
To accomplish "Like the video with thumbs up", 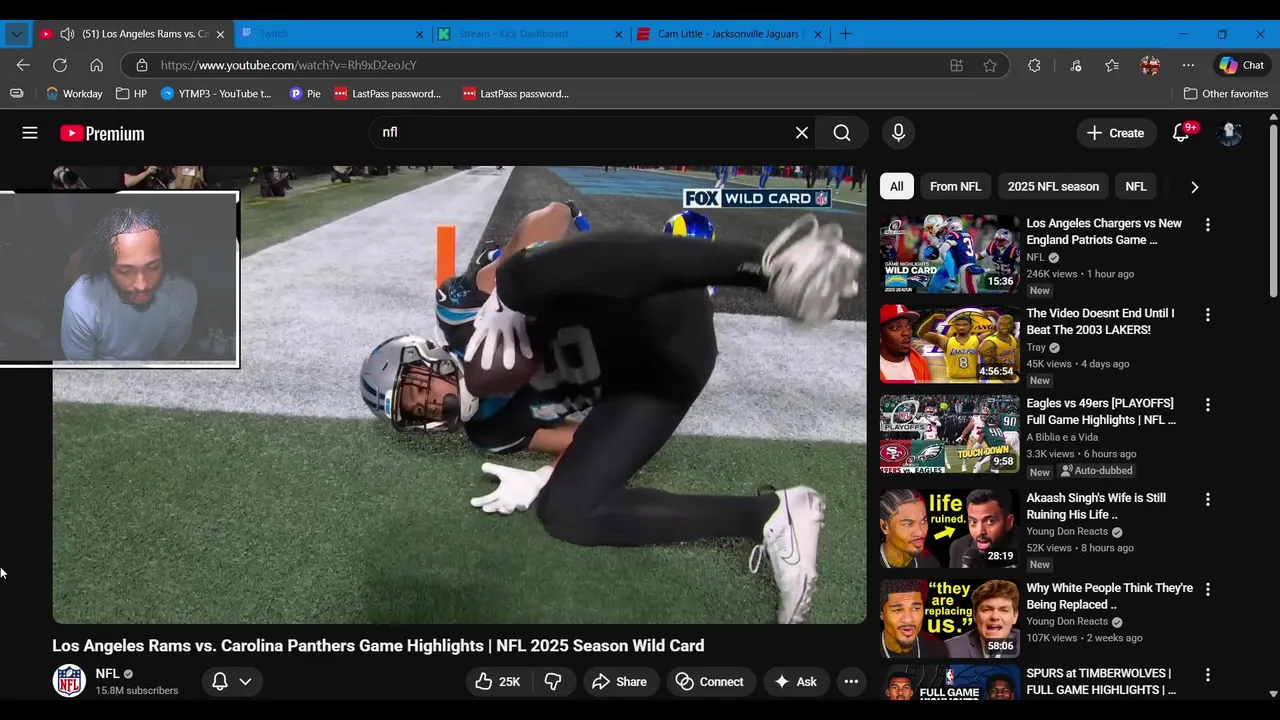I will pos(498,682).
